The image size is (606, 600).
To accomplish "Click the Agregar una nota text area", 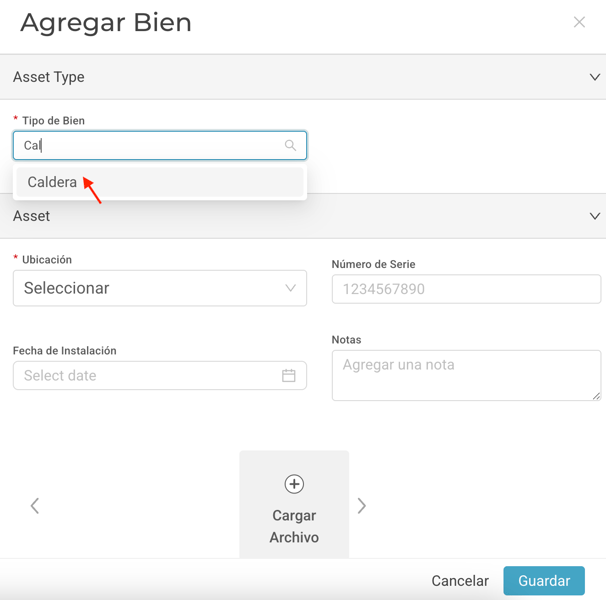I will pos(466,375).
